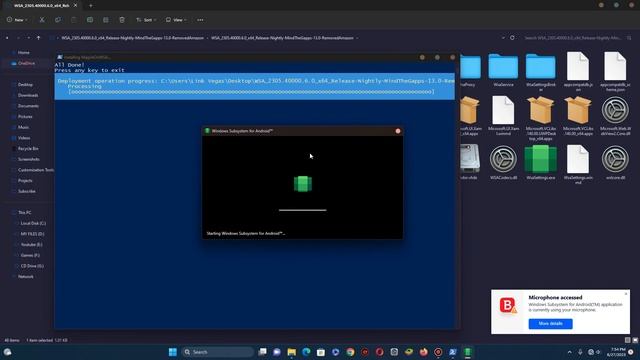Click the Windows Subsystem for Android splash logo
The height and width of the screenshot is (360, 640).
click(303, 184)
